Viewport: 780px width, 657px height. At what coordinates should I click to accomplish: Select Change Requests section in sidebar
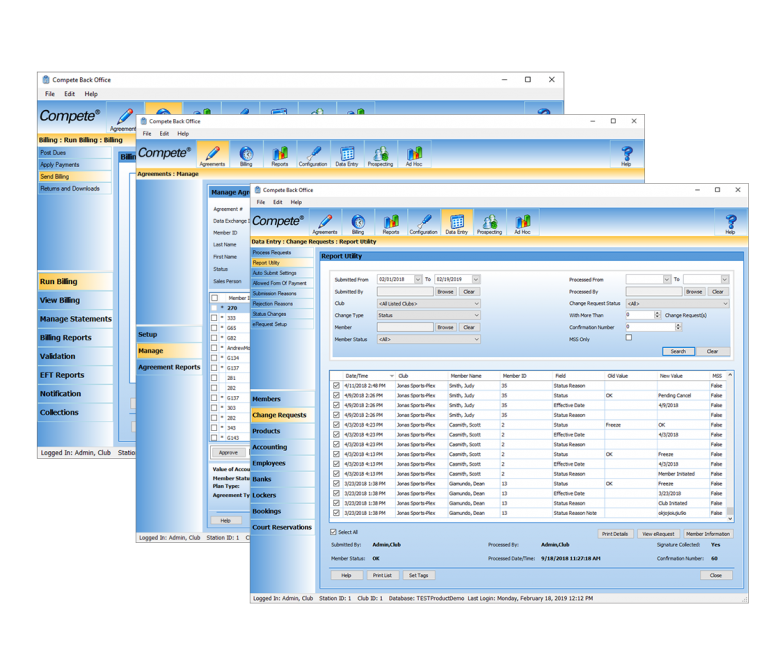[283, 415]
